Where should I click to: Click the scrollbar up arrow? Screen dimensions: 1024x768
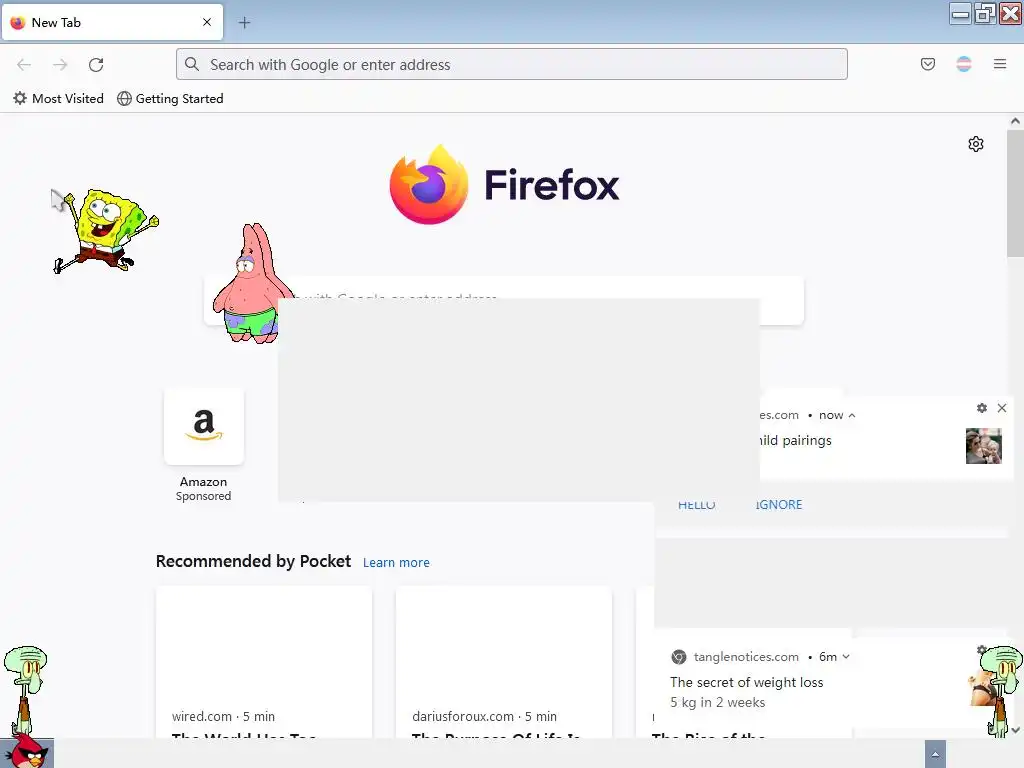click(1015, 121)
